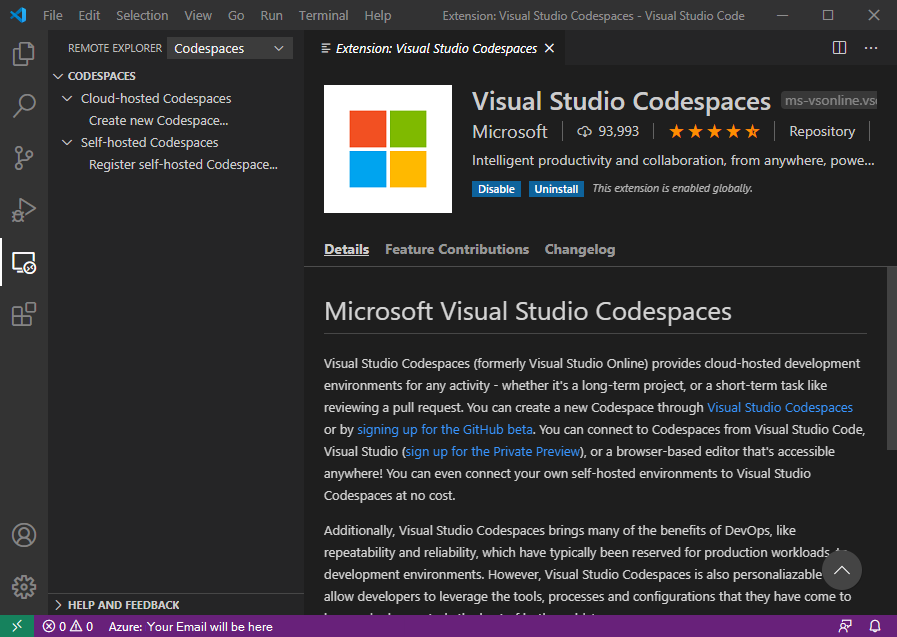The image size is (897, 637).
Task: Open the Extensions view
Action: point(23,315)
